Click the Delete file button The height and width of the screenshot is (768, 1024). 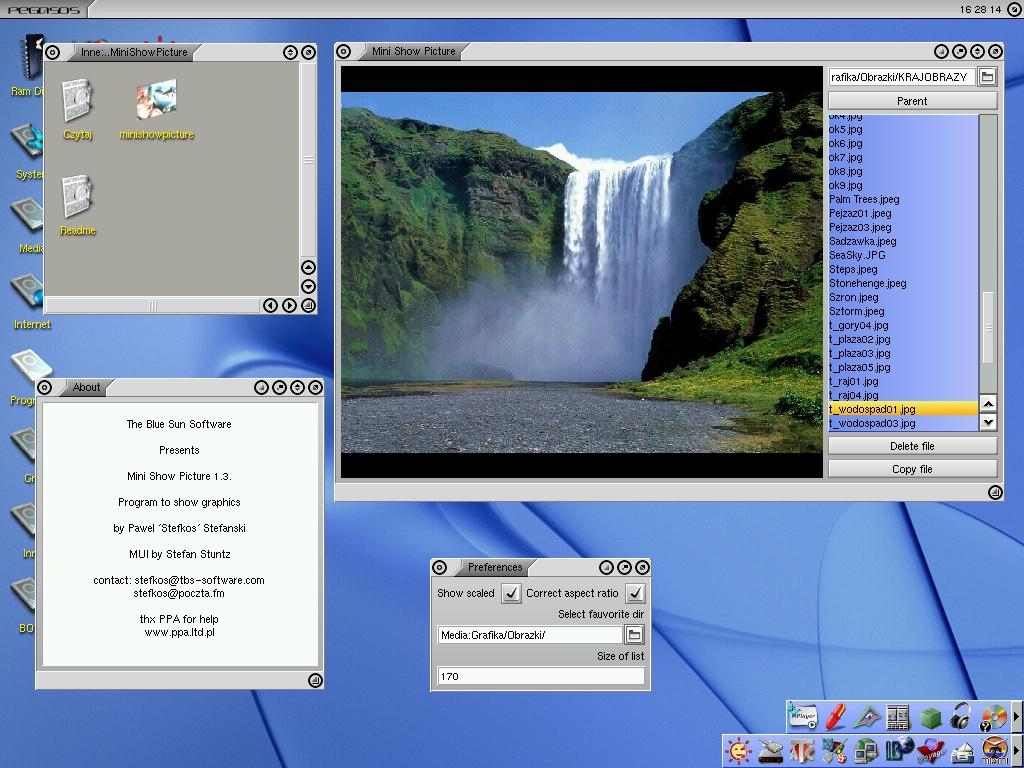912,446
